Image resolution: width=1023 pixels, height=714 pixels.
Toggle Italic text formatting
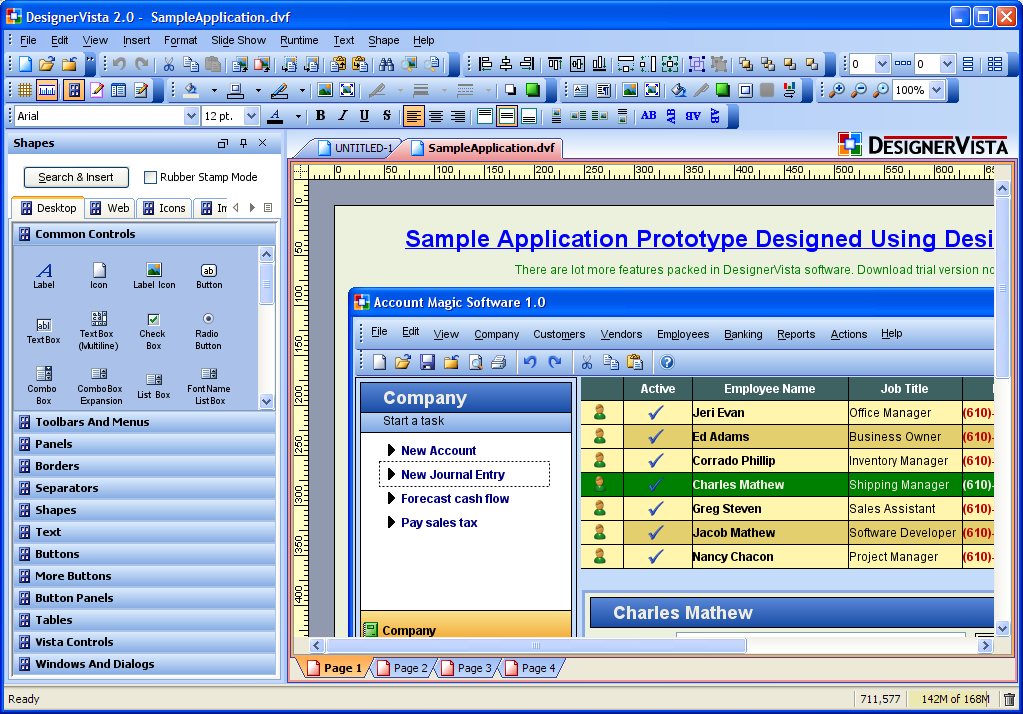[x=343, y=116]
